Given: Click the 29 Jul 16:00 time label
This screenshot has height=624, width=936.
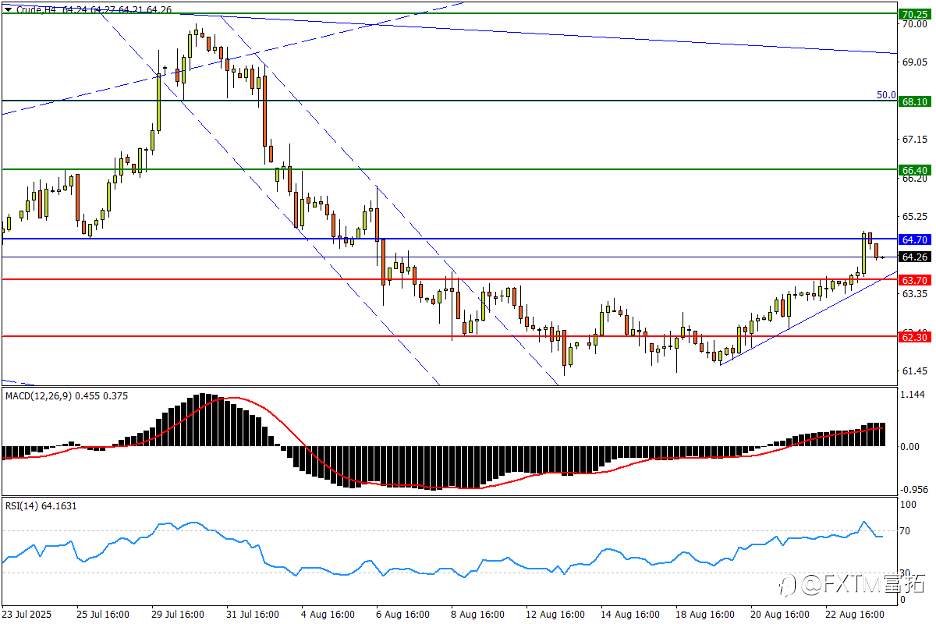Looking at the screenshot, I should [x=177, y=614].
